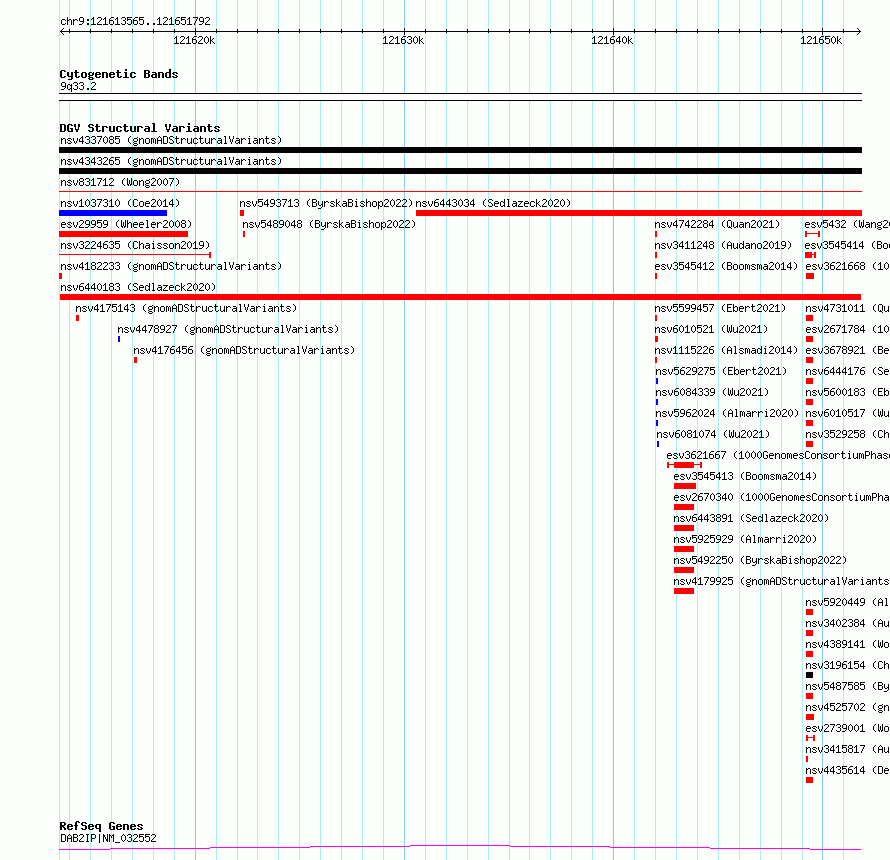The height and width of the screenshot is (860, 890).
Task: Click the 121620k ruler tick label
Action: 194,40
